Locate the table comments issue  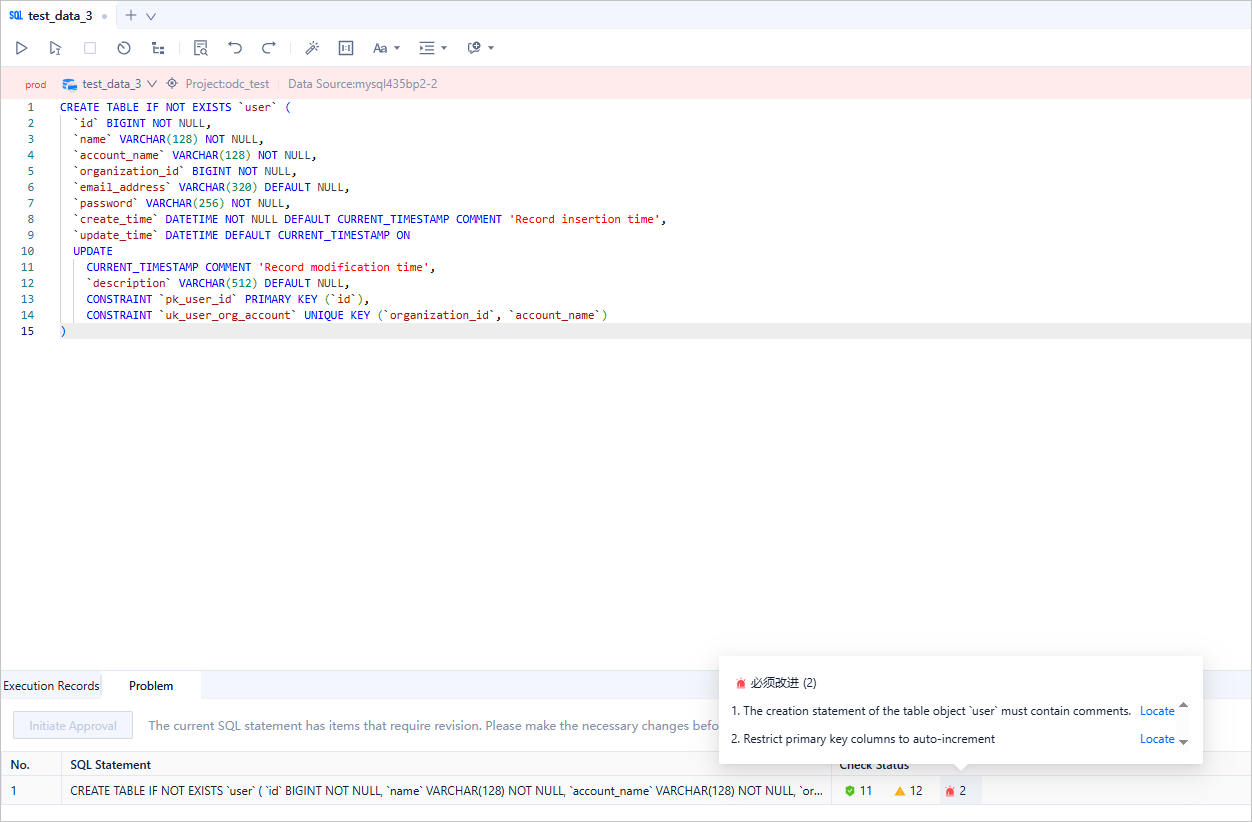[1157, 711]
